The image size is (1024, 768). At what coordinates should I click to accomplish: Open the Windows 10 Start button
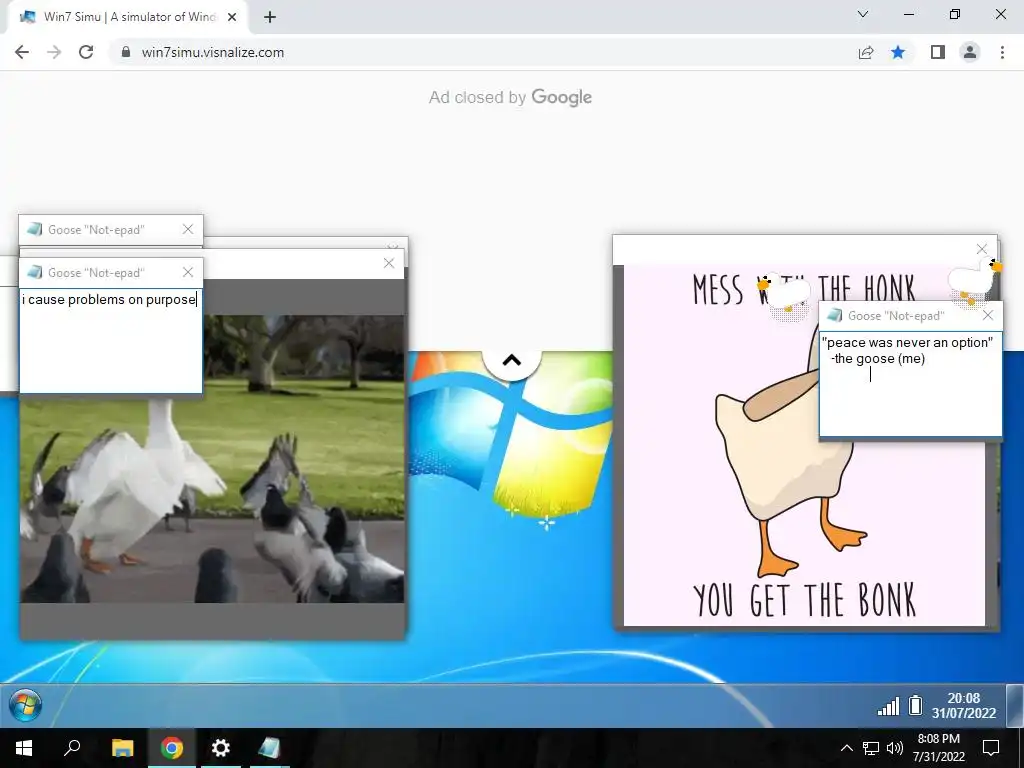(x=24, y=748)
